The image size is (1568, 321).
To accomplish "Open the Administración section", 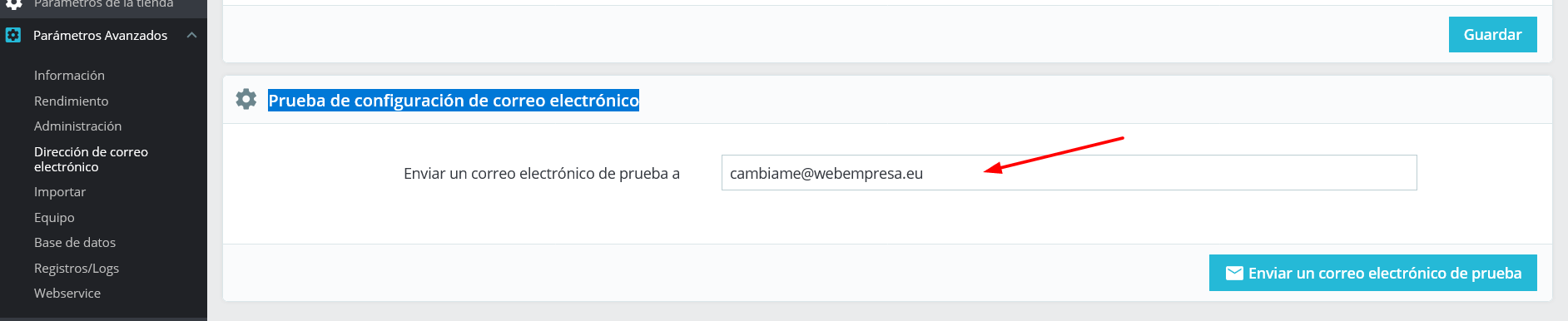I will [77, 126].
